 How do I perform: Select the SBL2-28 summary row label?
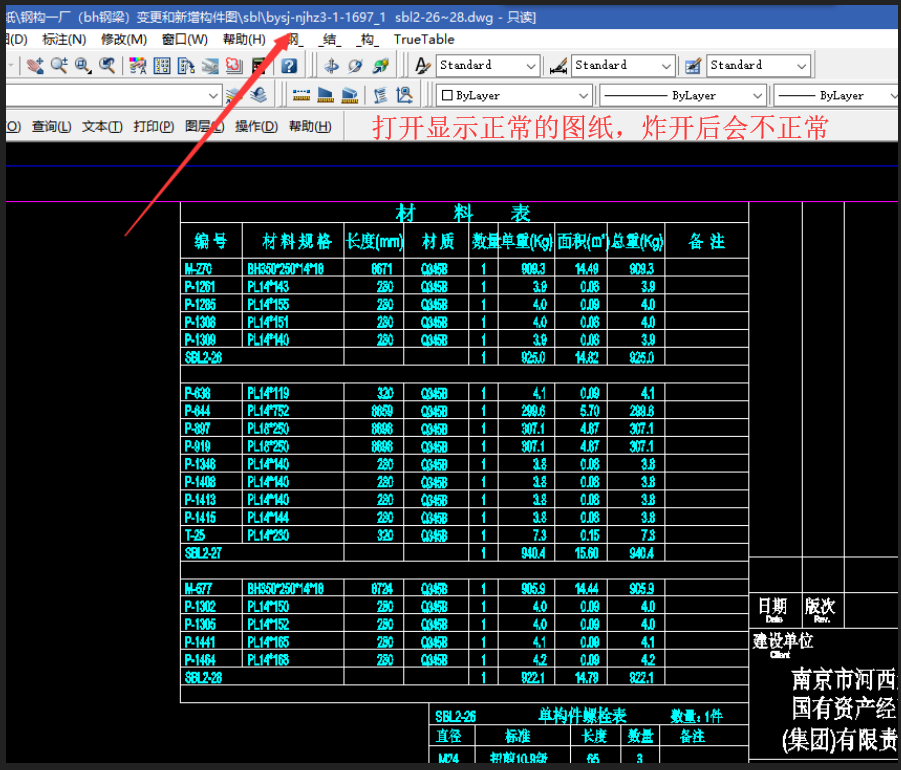pyautogui.click(x=203, y=677)
